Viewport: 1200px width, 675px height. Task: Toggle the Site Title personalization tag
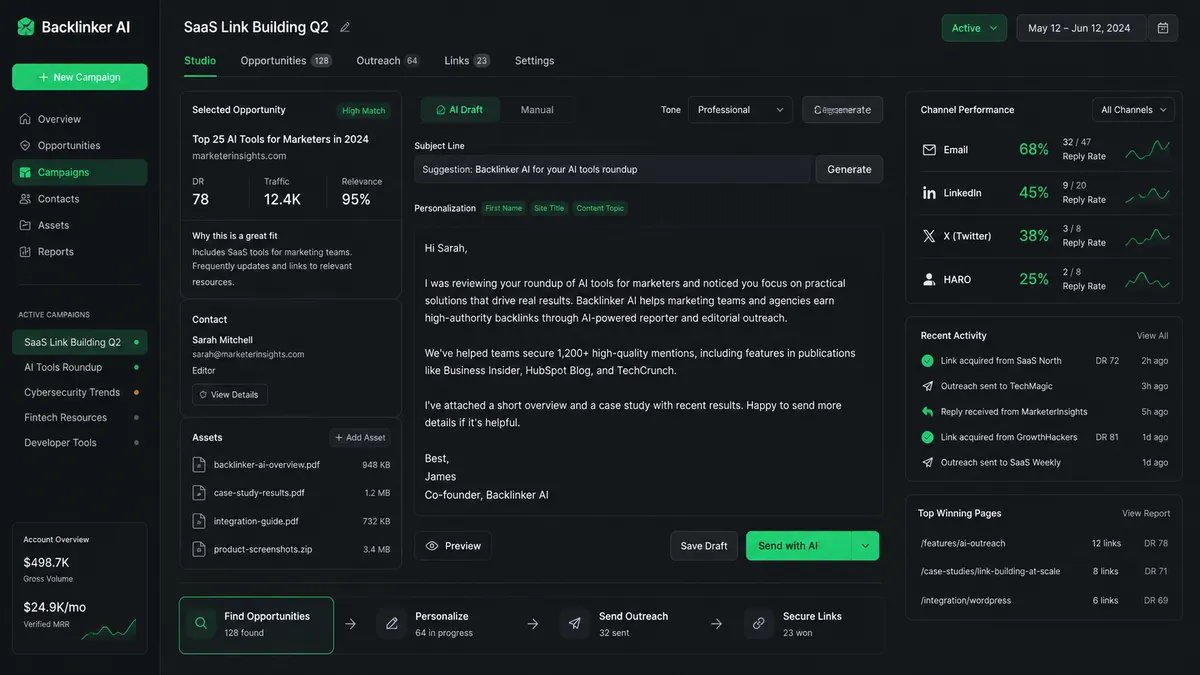[549, 208]
